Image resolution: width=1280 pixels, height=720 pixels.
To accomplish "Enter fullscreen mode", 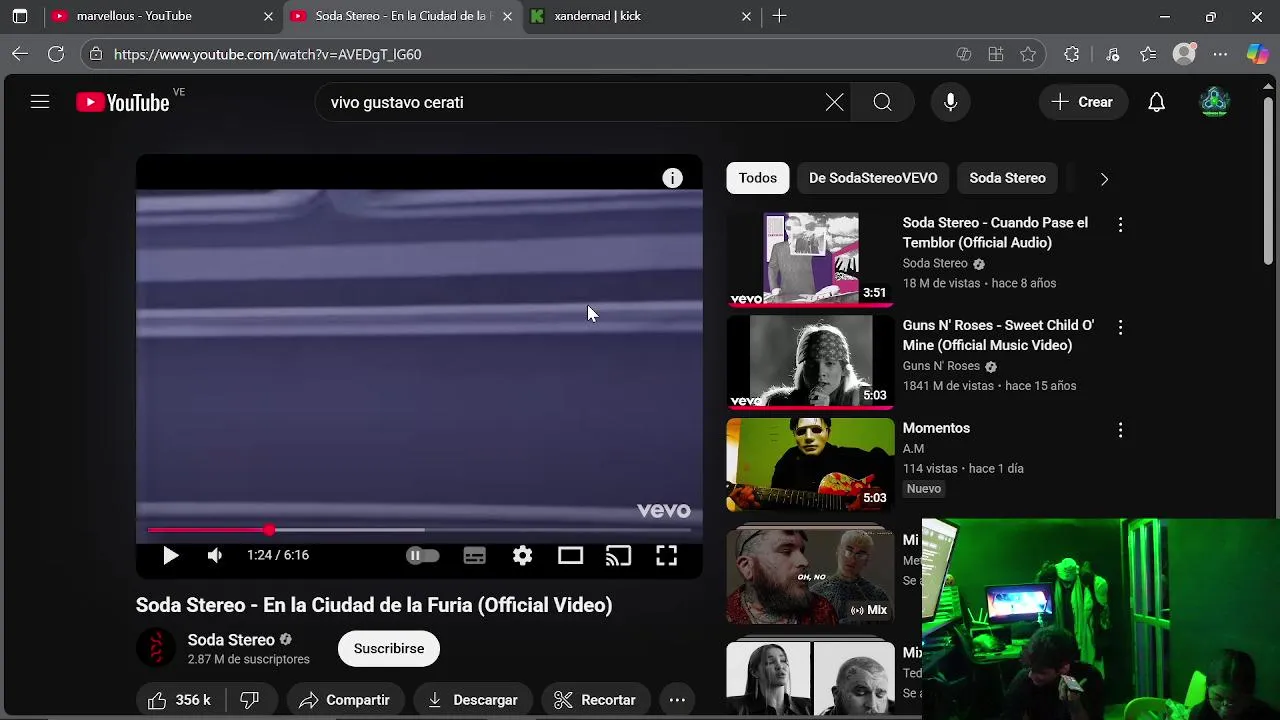I will click(666, 555).
